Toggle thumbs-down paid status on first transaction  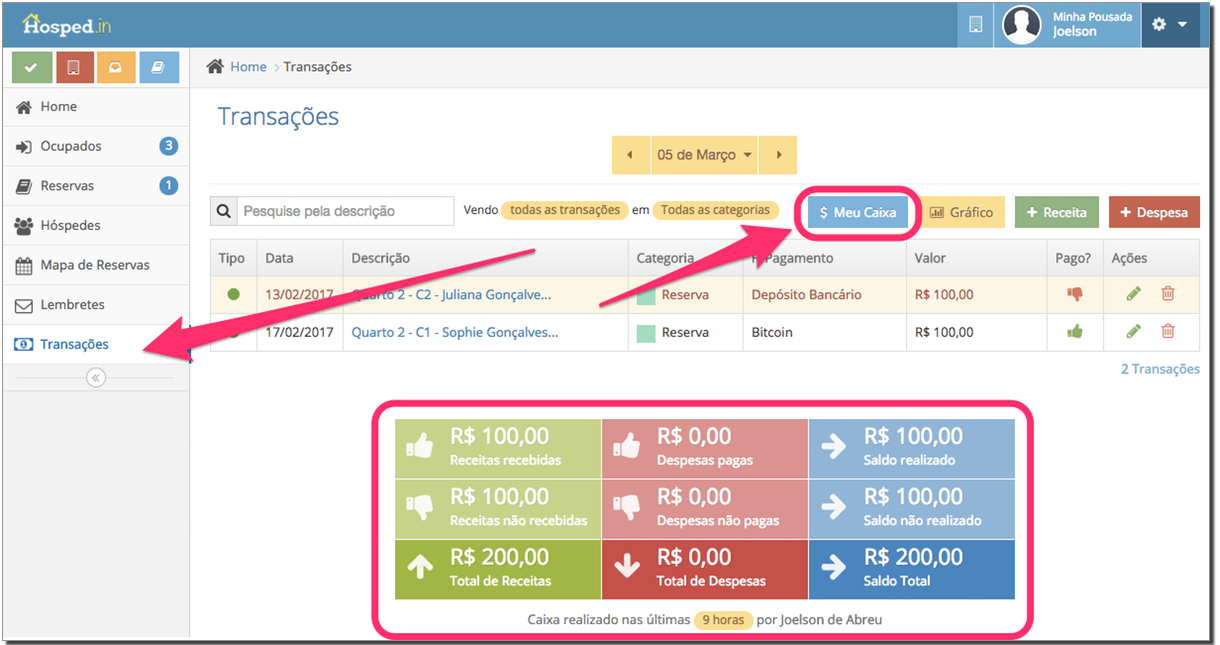point(1075,294)
